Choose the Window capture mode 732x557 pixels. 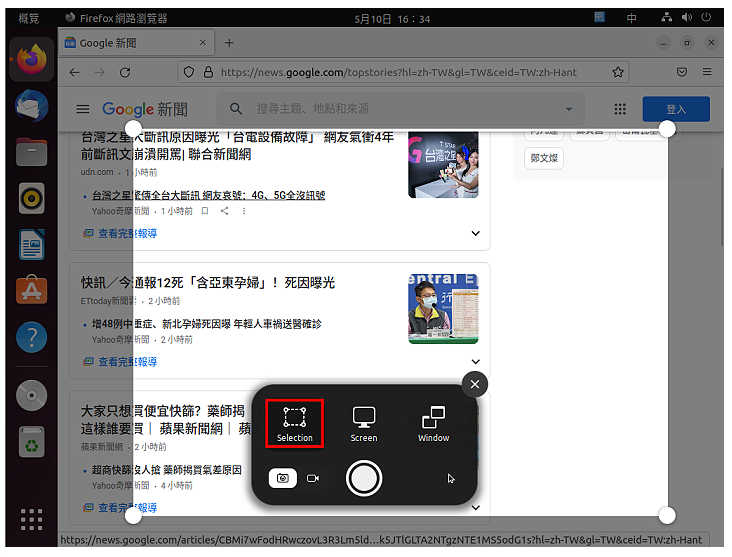pos(433,423)
